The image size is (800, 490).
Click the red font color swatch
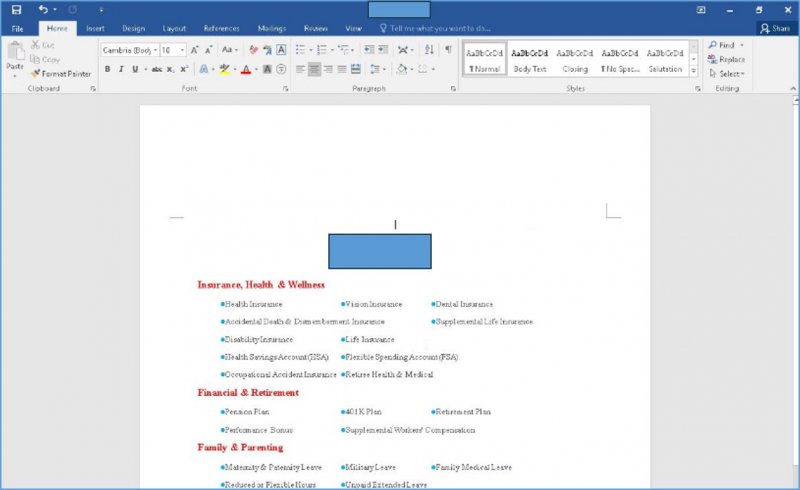coord(245,69)
